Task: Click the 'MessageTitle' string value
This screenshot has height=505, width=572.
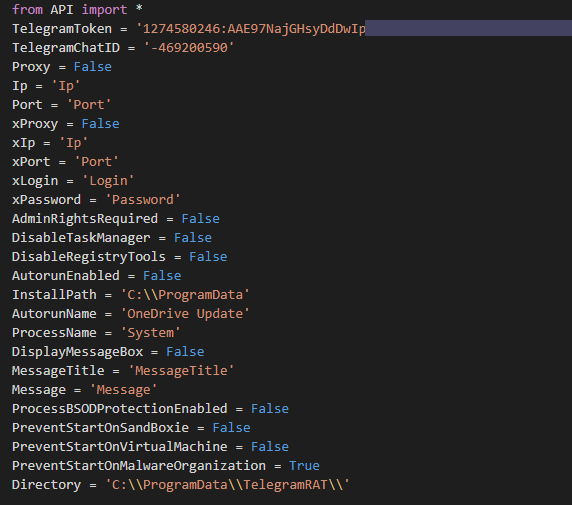Action: 181,370
